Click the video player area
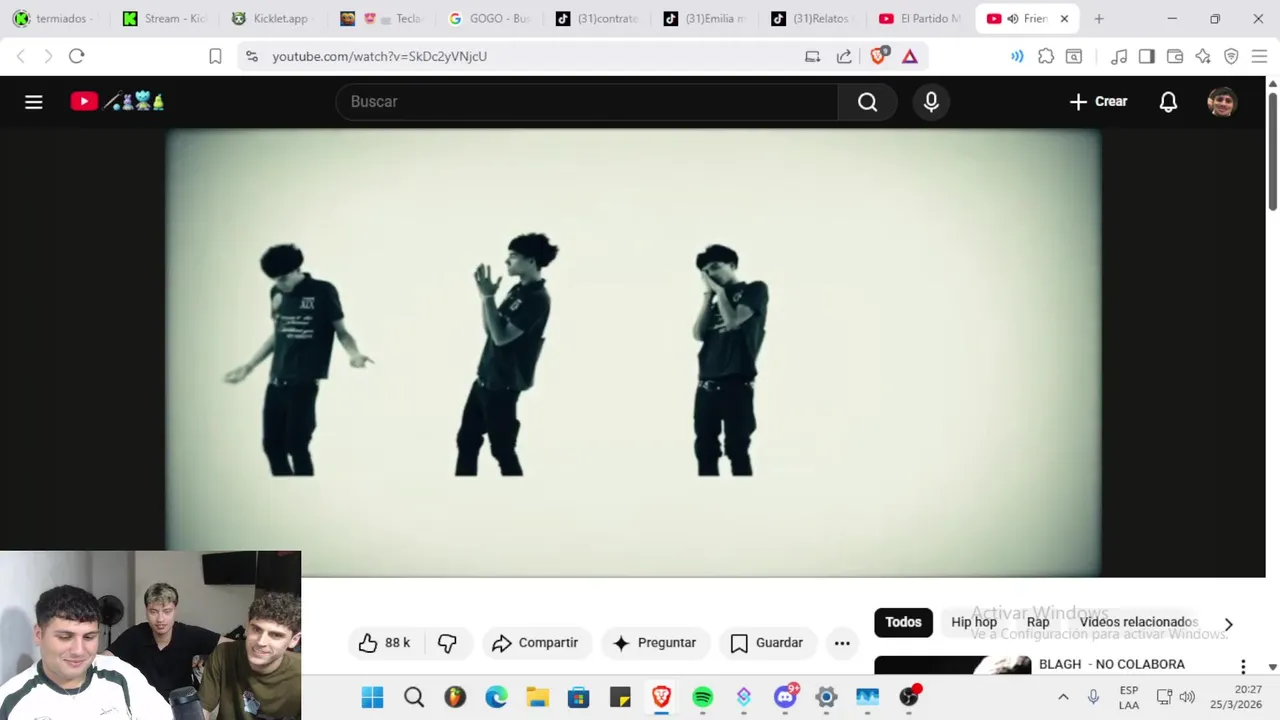This screenshot has width=1280, height=720. coord(633,352)
